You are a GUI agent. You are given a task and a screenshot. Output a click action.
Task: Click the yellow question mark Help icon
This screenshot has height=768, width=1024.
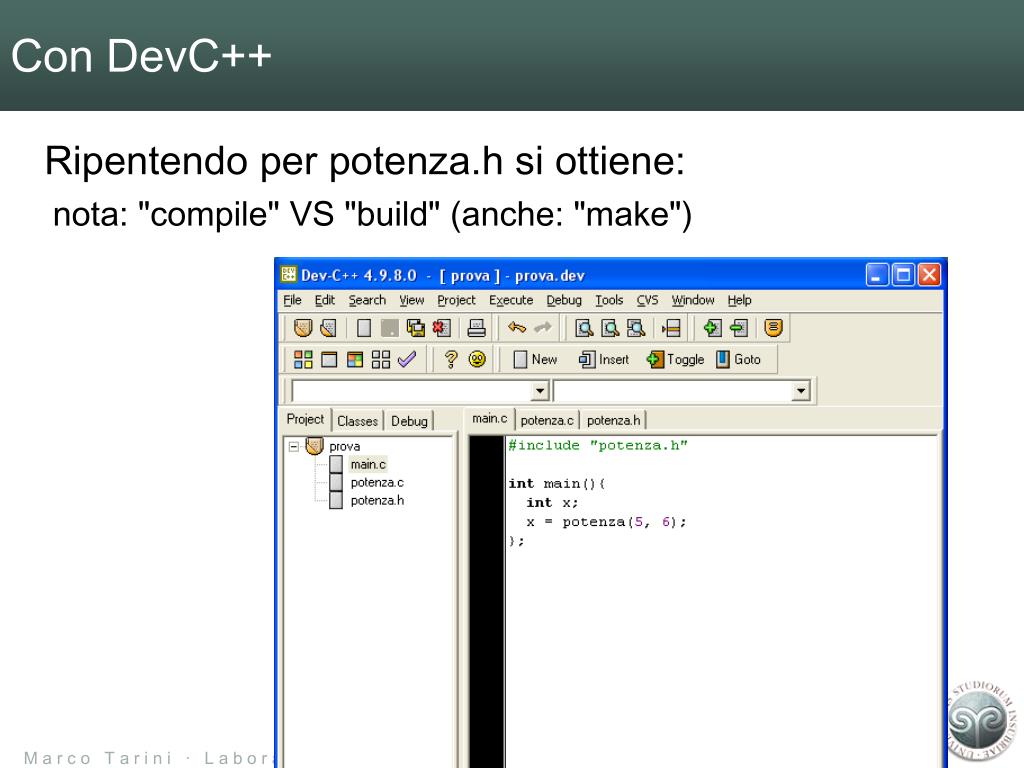[451, 359]
